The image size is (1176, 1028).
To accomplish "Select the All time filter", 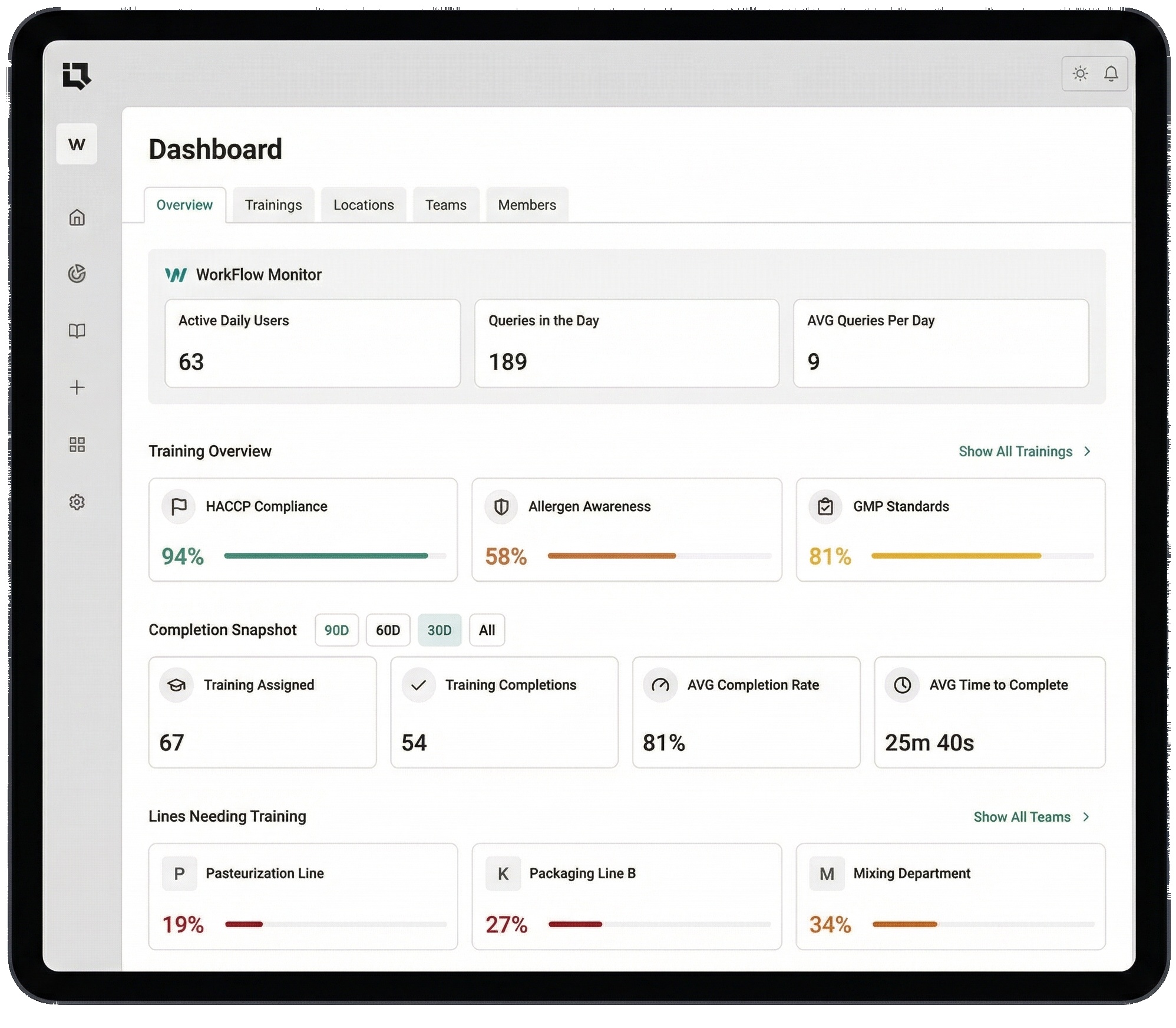I will click(487, 630).
